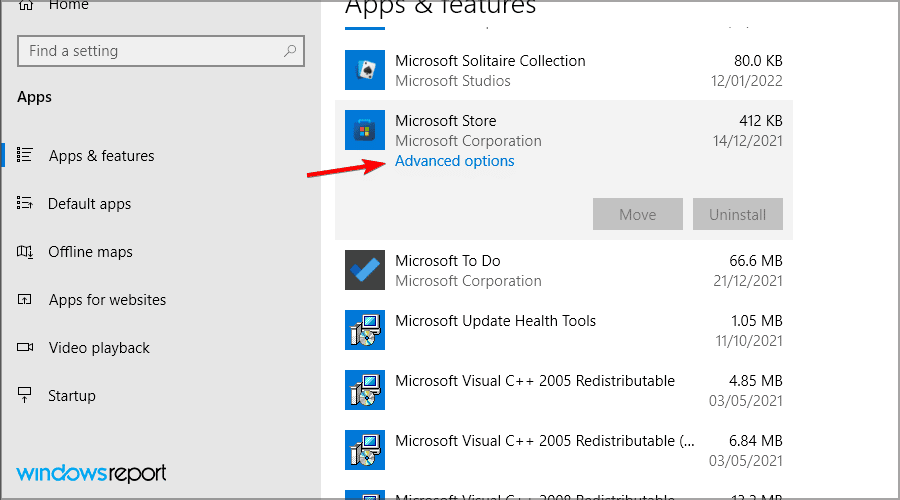Image resolution: width=900 pixels, height=500 pixels.
Task: Focus the Find a setting search box
Action: (161, 51)
